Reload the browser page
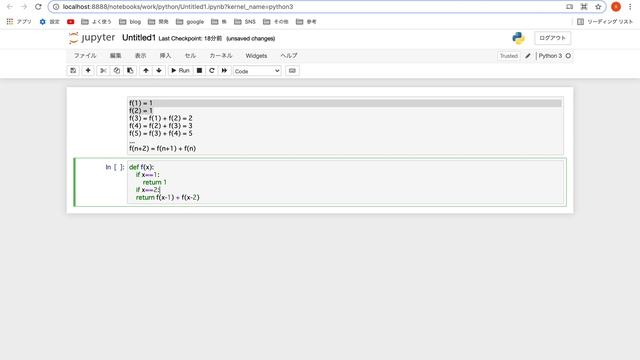Viewport: 640px width, 360px height. (38, 7)
